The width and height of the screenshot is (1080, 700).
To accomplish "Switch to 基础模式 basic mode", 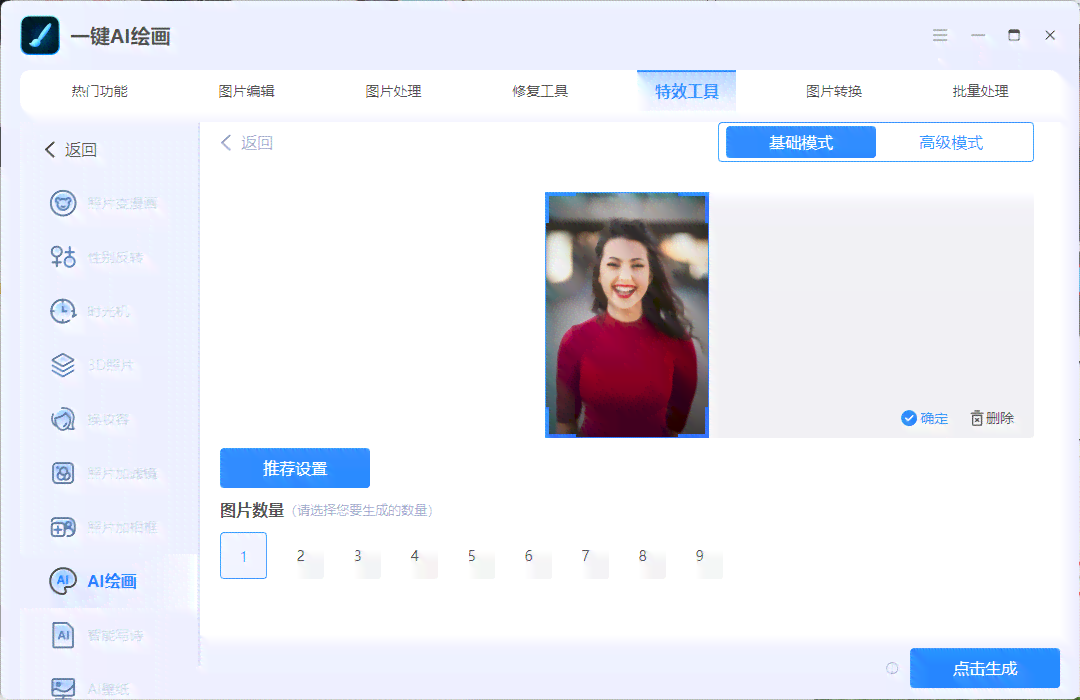I will click(801, 143).
